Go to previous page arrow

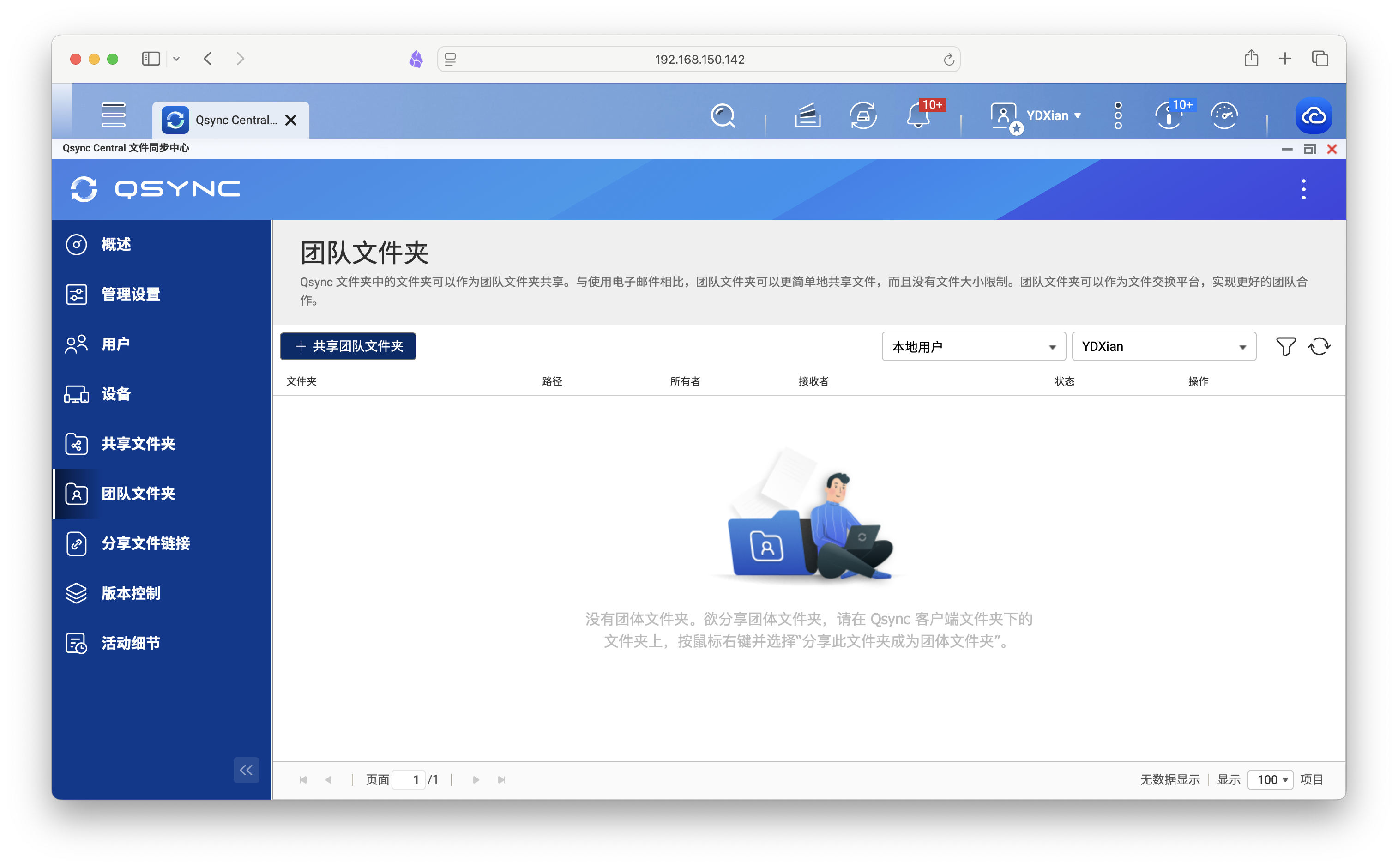pyautogui.click(x=329, y=780)
